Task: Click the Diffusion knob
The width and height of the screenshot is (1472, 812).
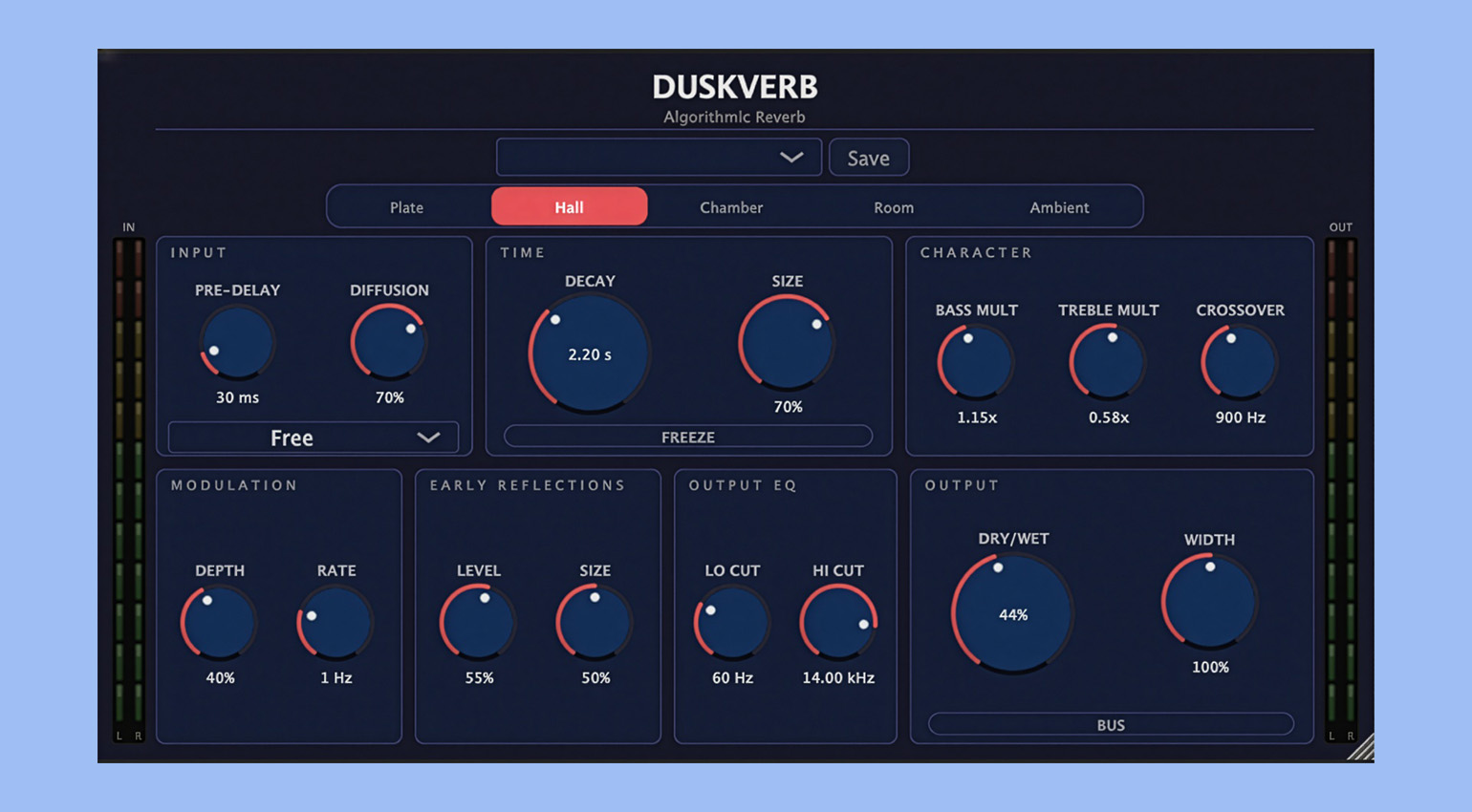Action: [x=389, y=344]
